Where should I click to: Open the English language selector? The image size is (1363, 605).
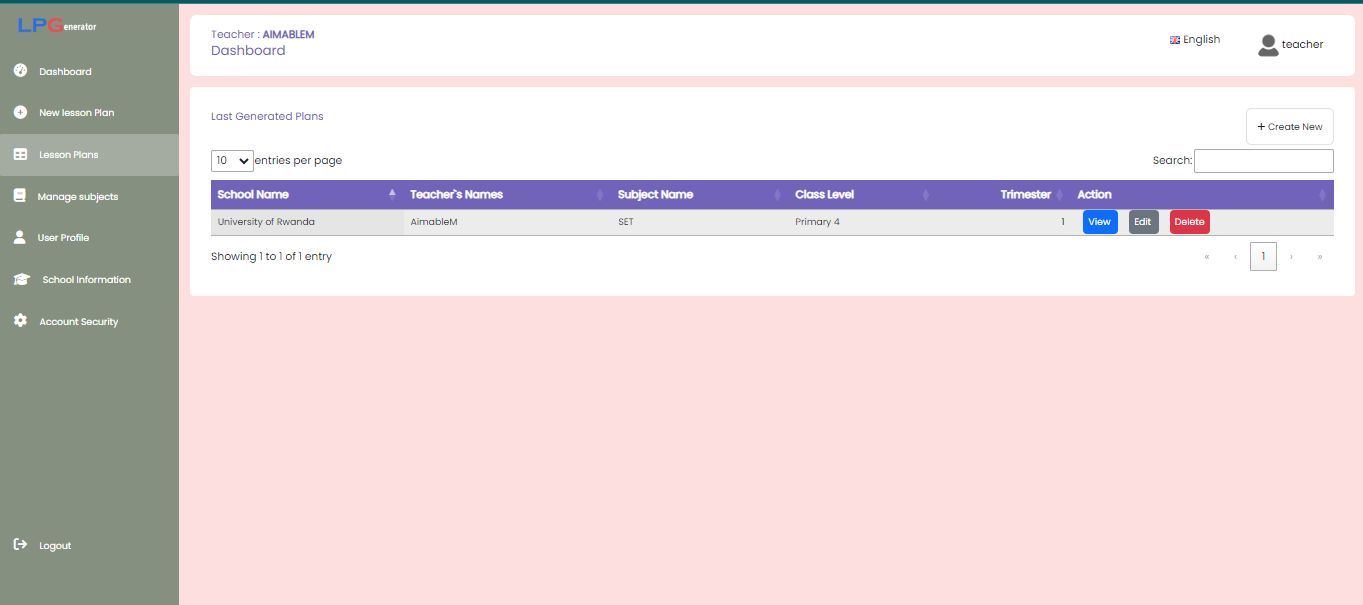pos(1195,40)
